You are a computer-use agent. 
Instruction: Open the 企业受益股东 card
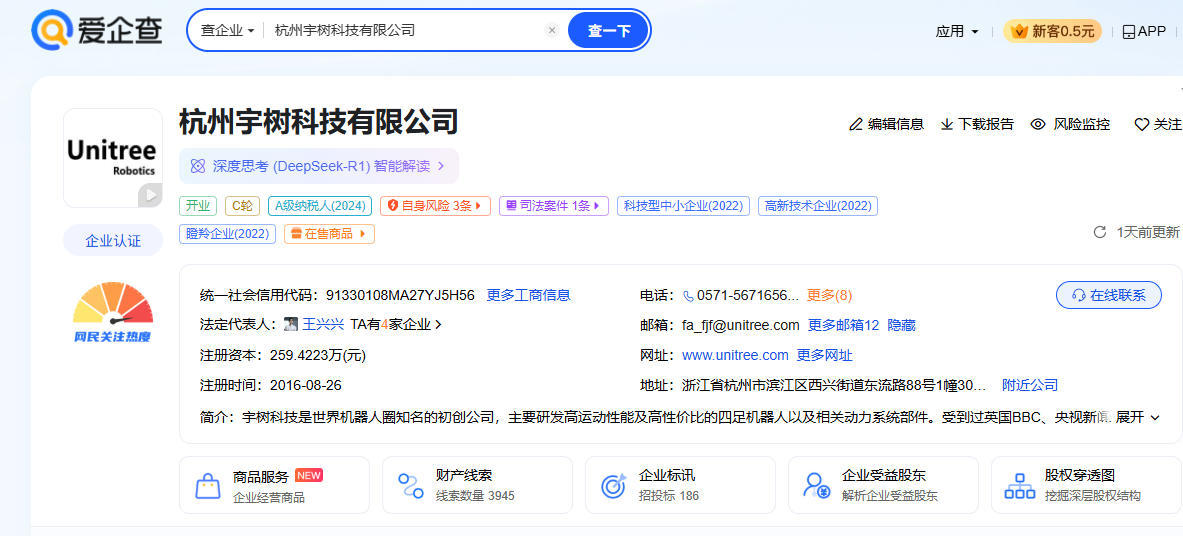(x=883, y=485)
